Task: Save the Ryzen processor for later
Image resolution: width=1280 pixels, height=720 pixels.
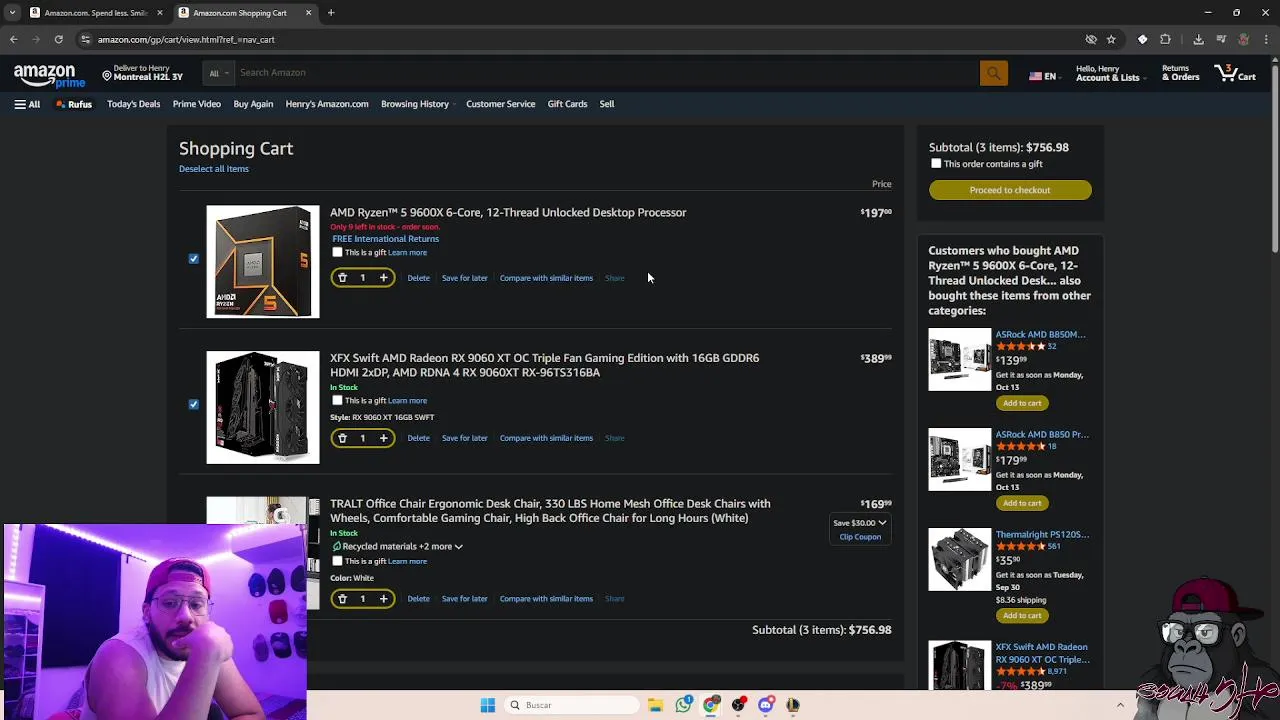Action: click(x=465, y=278)
